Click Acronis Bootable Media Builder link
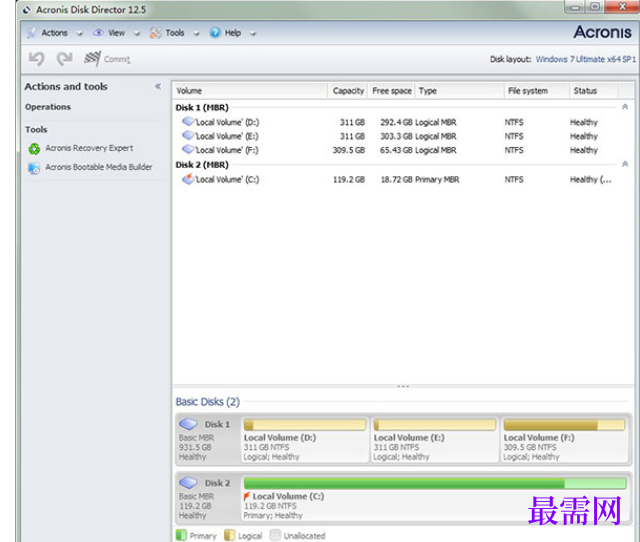640x542 pixels. pos(99,167)
